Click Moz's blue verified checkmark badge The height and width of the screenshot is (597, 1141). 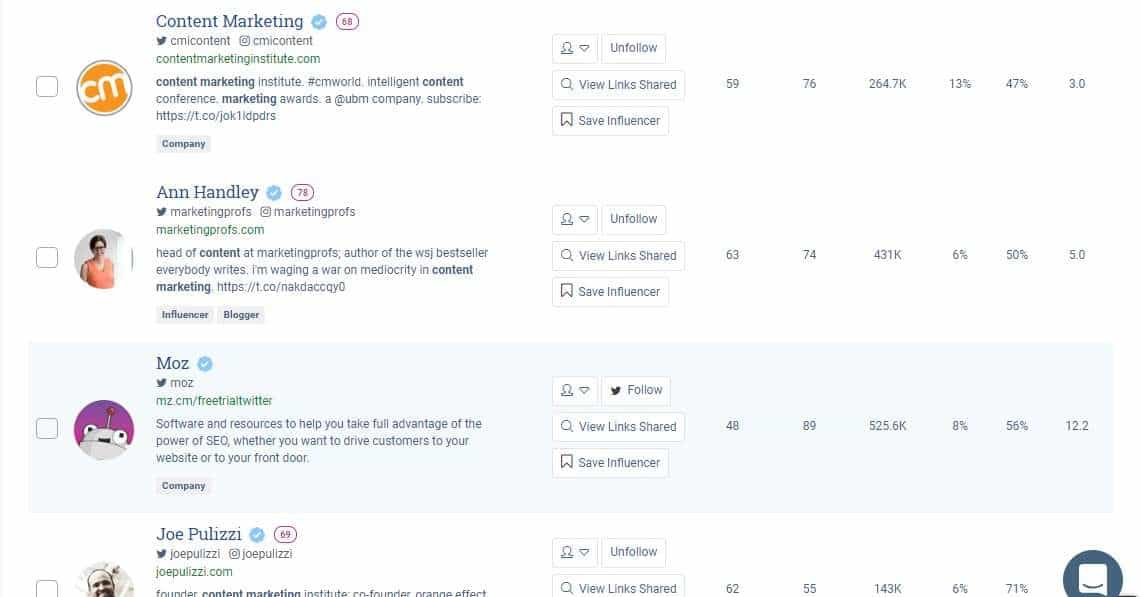[205, 363]
